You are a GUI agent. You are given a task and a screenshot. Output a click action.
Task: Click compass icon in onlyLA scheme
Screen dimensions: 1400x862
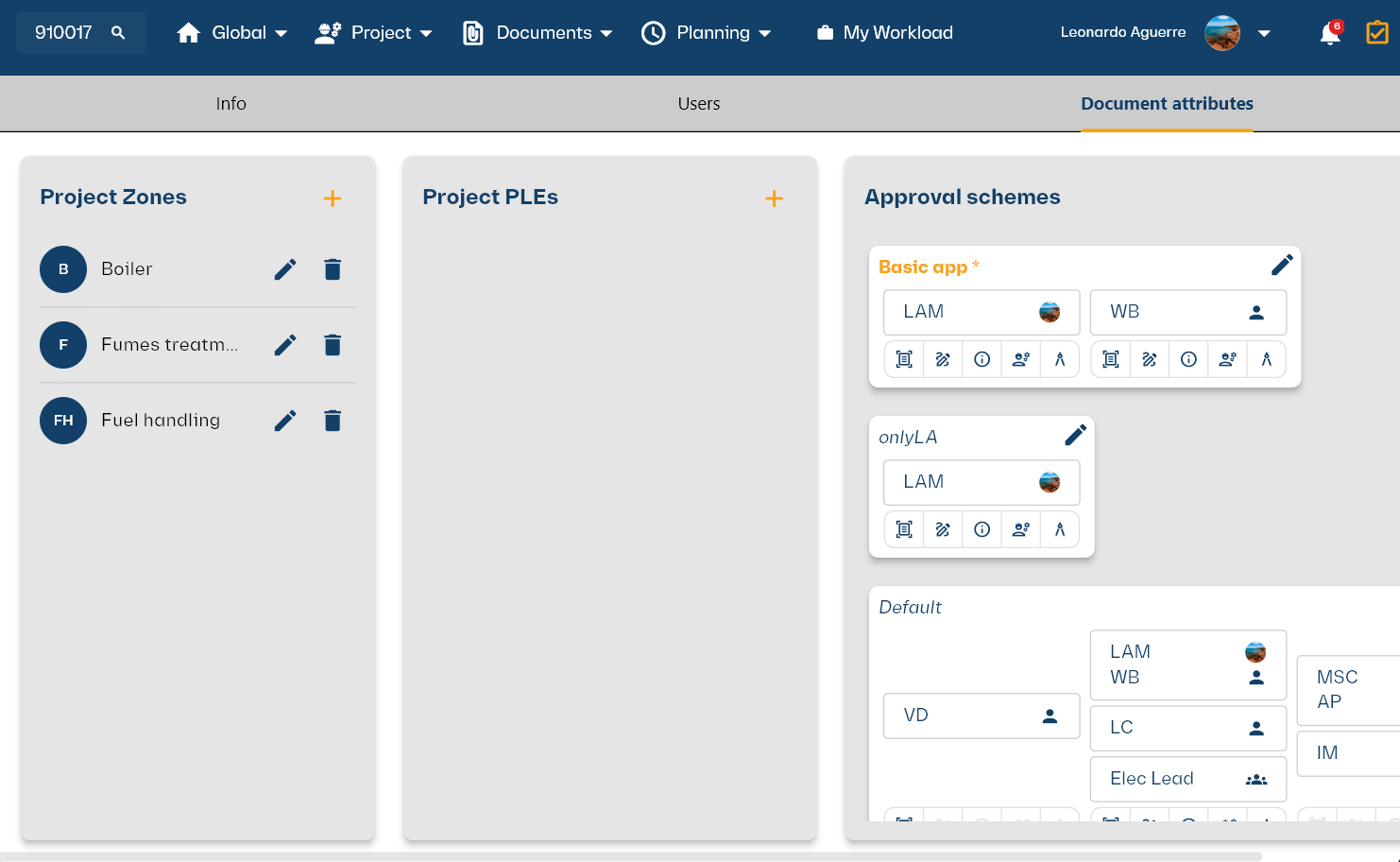tap(1060, 529)
